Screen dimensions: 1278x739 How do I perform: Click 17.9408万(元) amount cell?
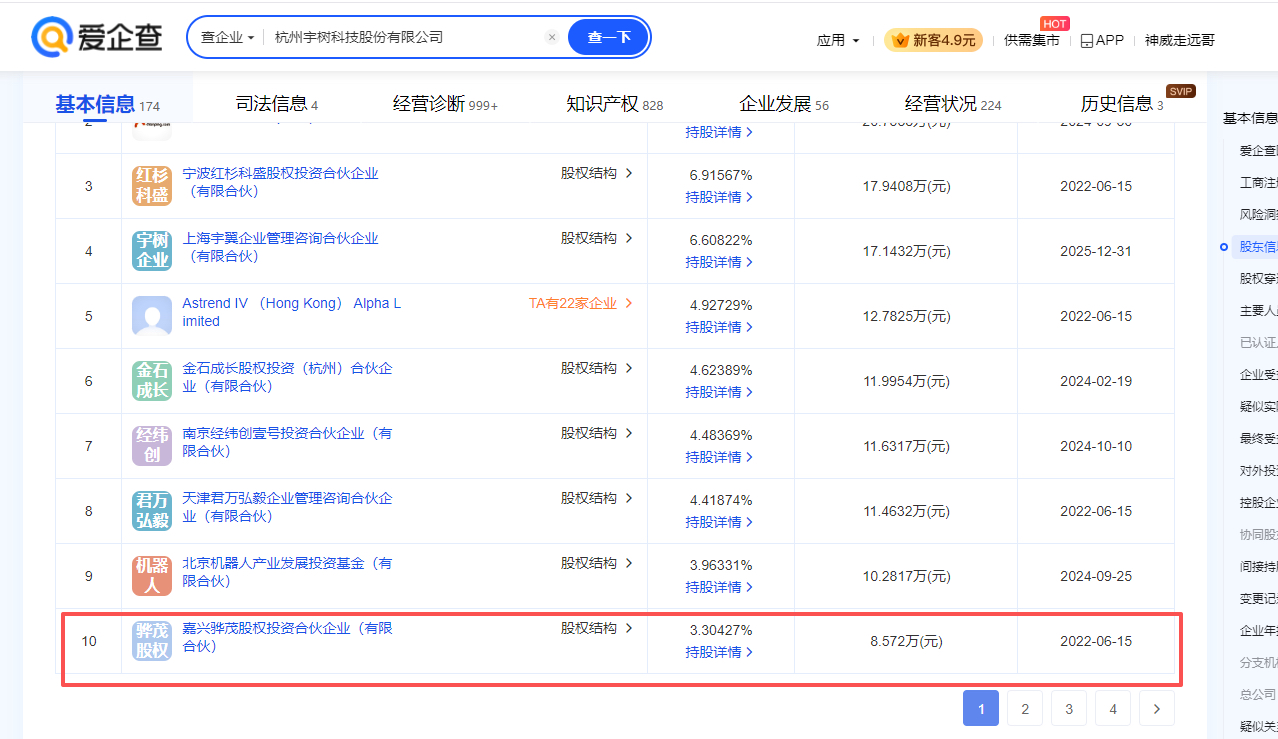906,186
